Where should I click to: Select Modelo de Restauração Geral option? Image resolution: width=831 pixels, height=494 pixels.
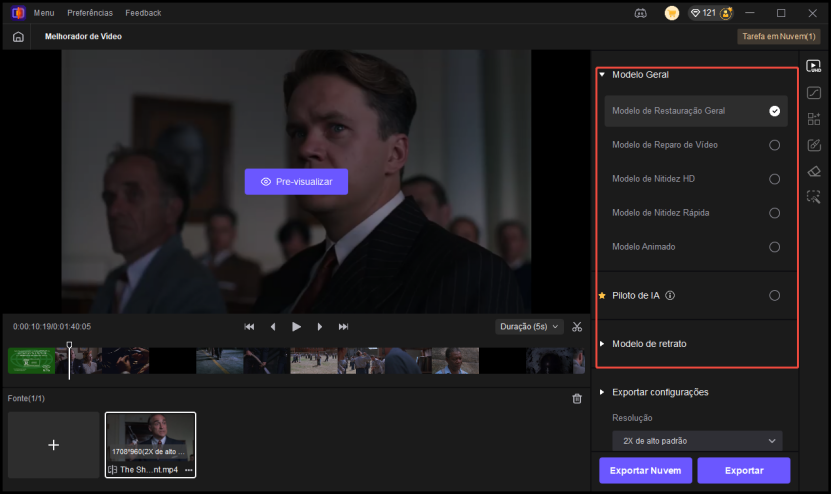696,111
